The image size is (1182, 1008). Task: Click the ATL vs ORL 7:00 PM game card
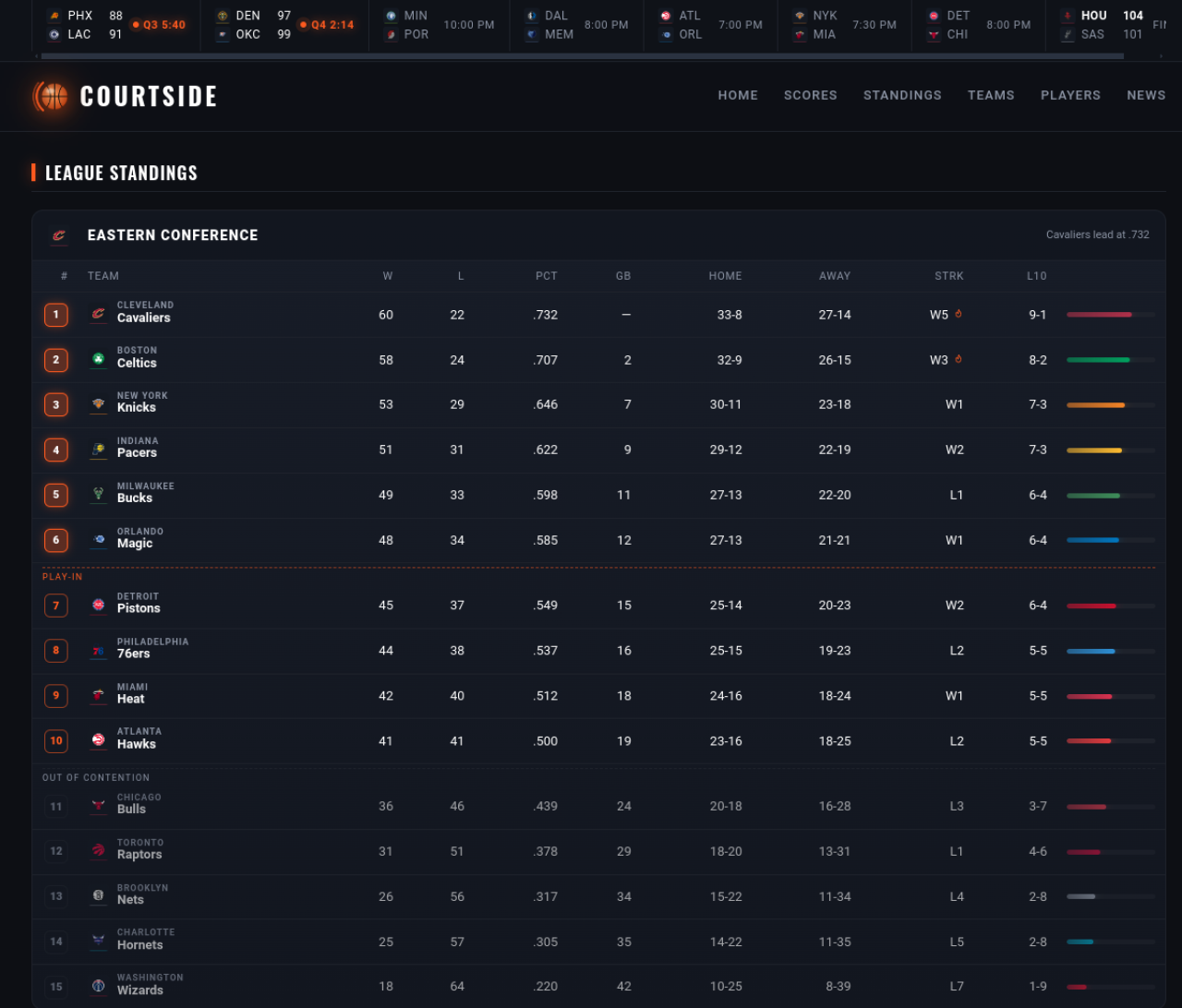[710, 25]
